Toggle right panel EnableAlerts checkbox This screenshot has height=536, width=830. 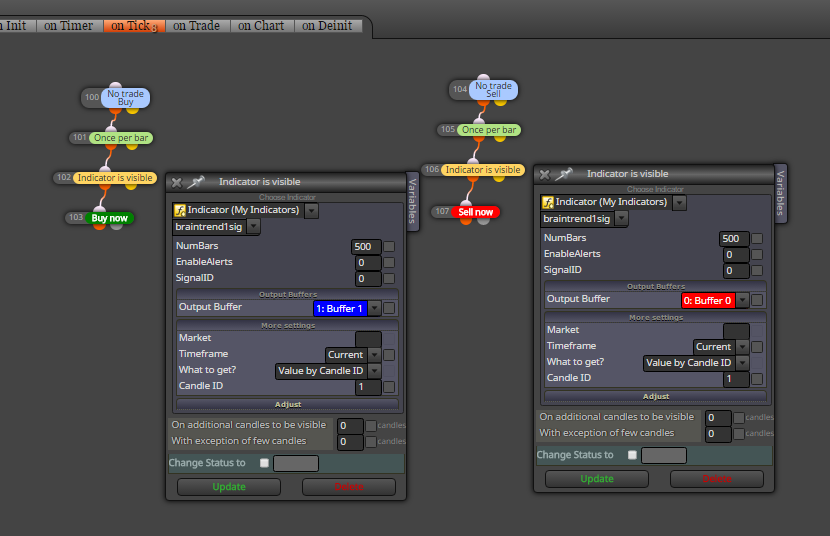[x=757, y=255]
